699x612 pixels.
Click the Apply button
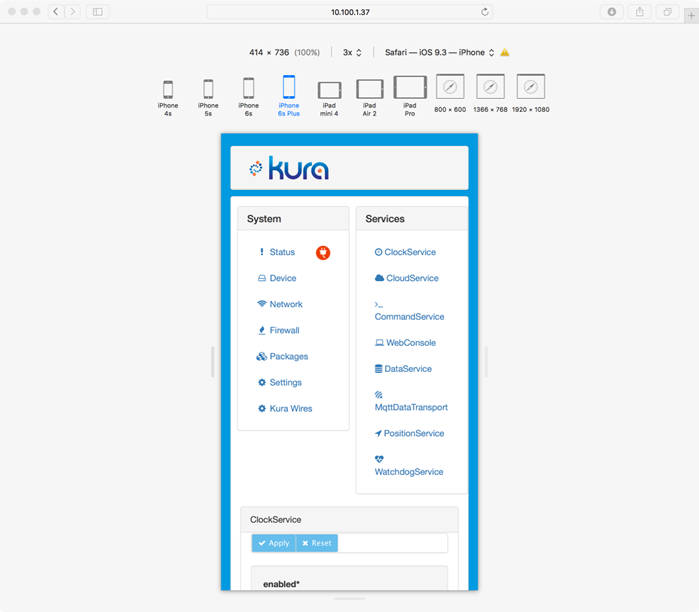[274, 543]
